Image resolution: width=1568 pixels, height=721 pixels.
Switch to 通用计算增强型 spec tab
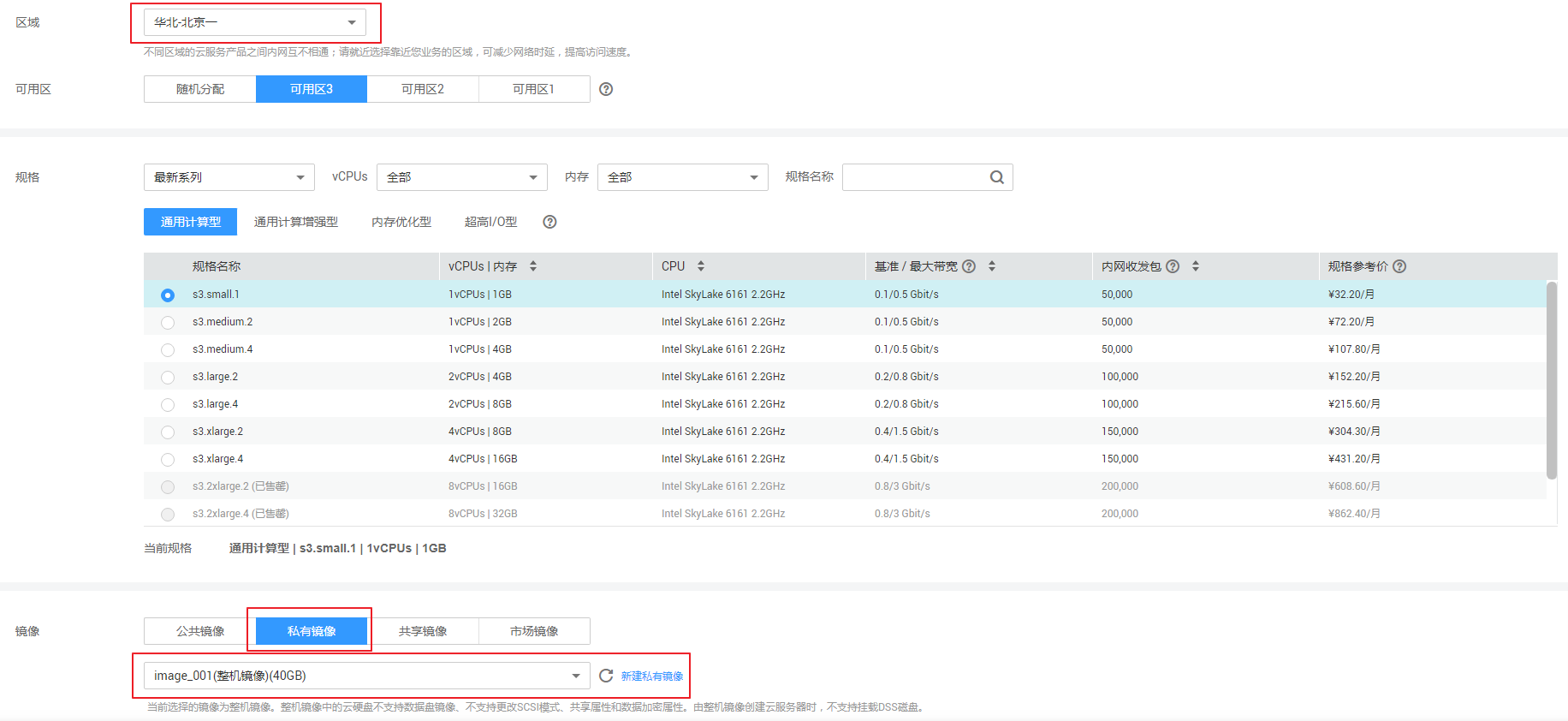click(x=296, y=222)
